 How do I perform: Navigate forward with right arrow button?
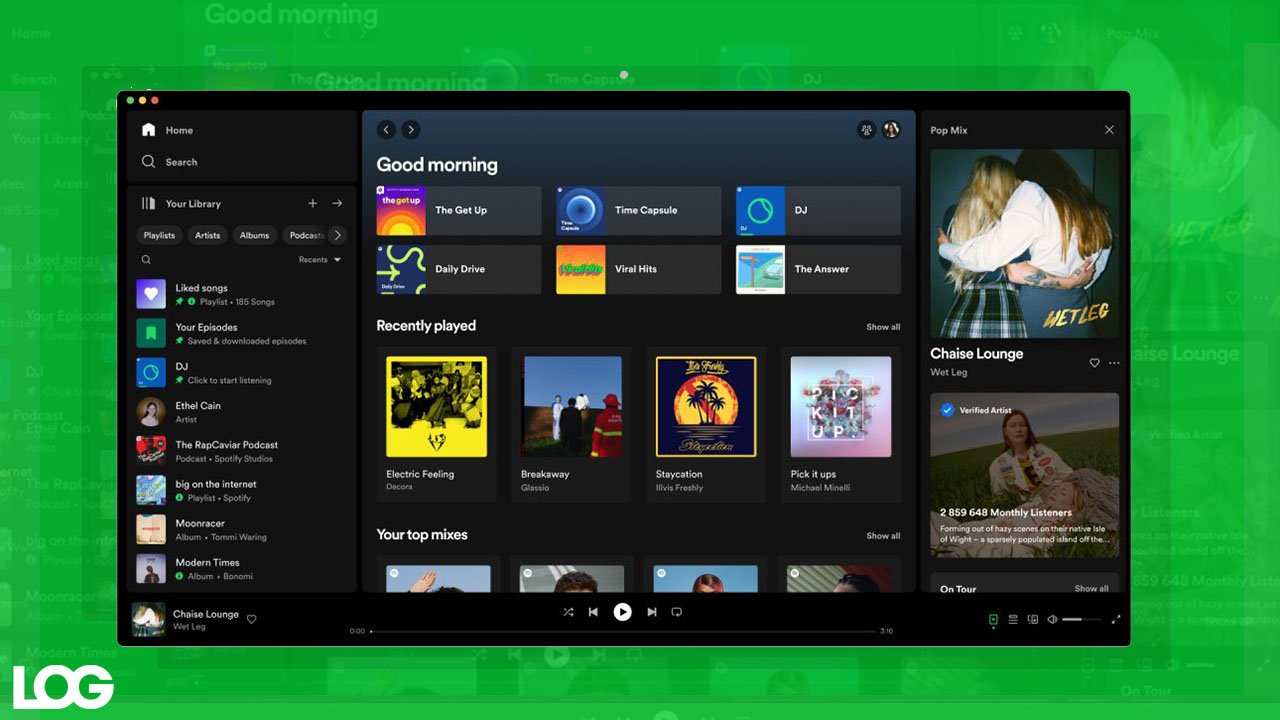pyautogui.click(x=411, y=130)
